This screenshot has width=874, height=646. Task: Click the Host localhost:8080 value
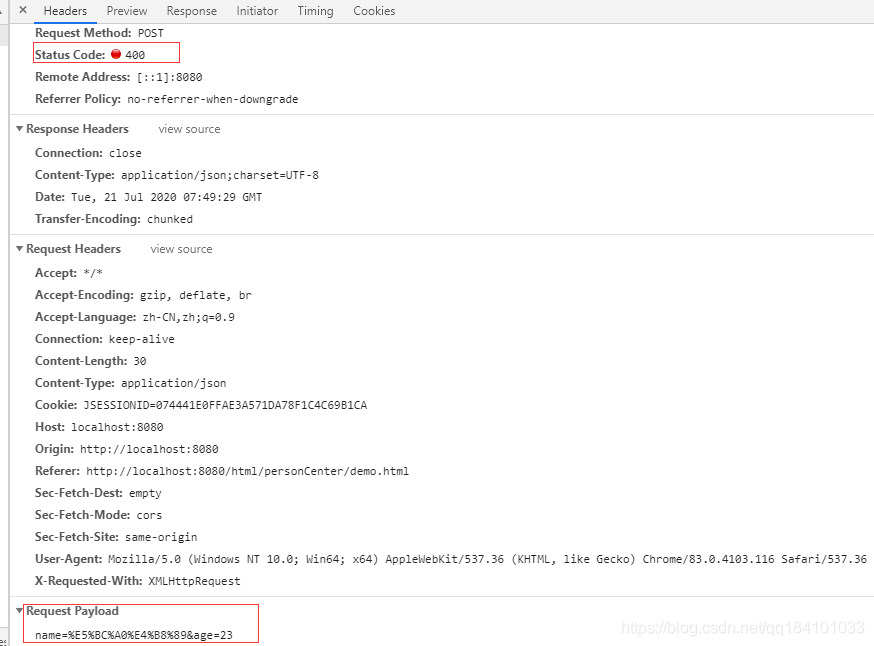117,427
